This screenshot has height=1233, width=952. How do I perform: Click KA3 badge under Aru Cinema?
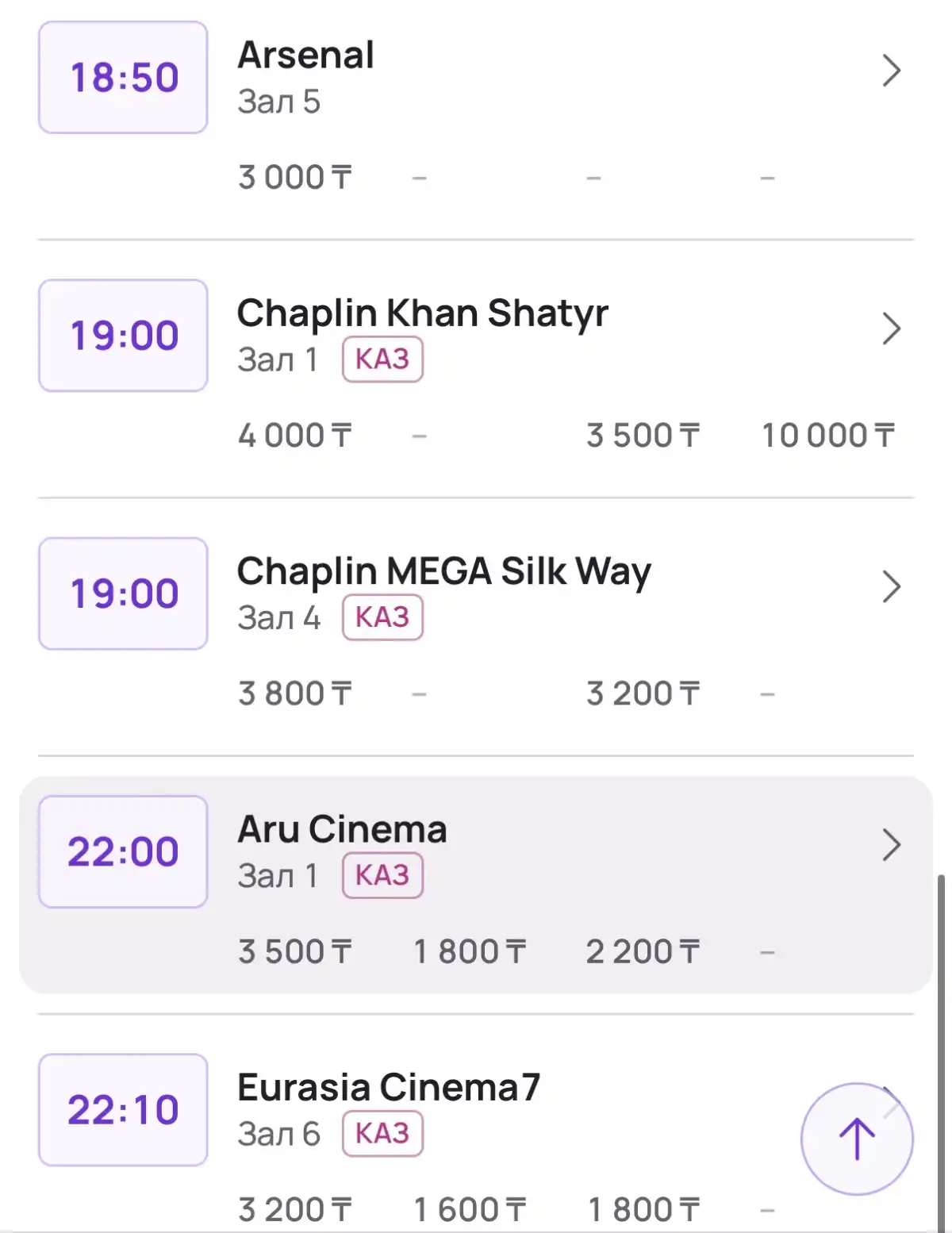coord(382,875)
